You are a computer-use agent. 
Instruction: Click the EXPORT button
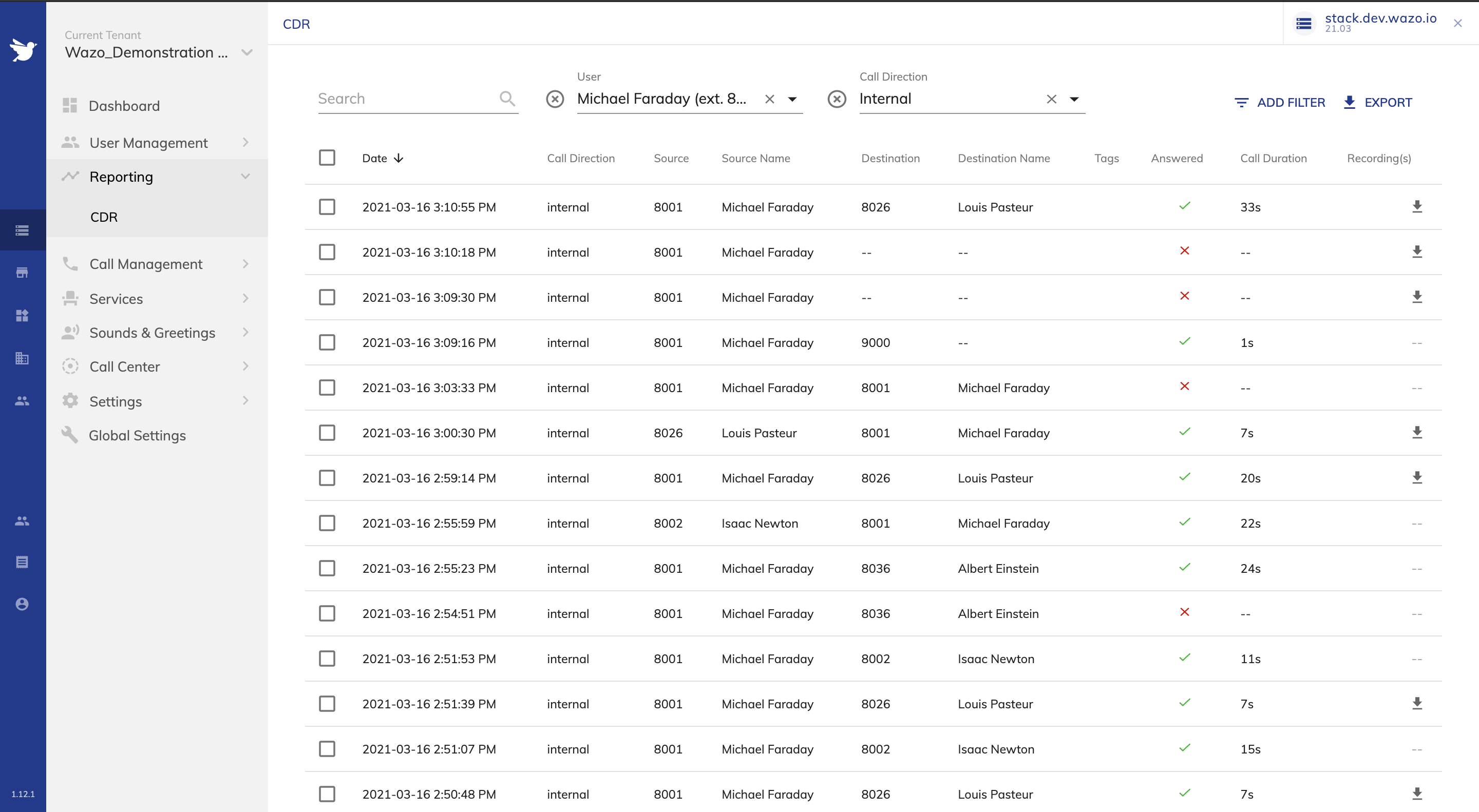pyautogui.click(x=1377, y=103)
